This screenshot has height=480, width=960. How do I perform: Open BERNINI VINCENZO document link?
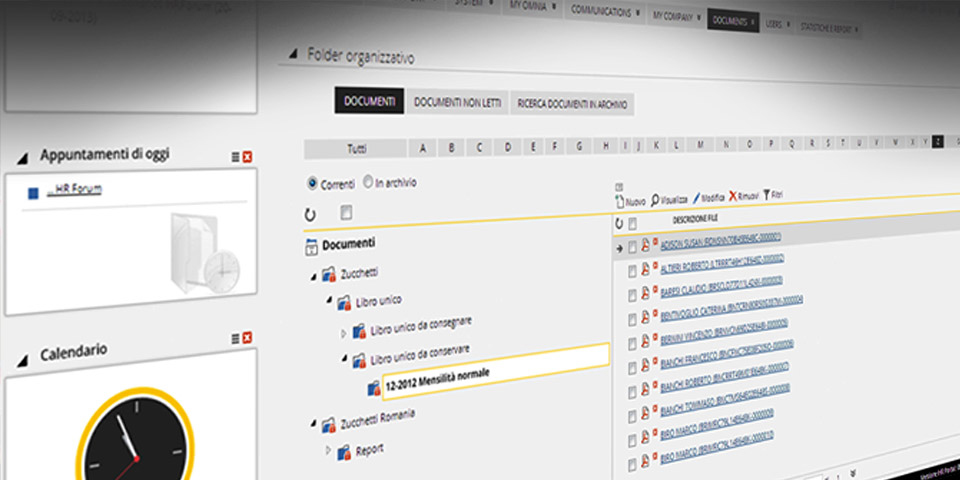(724, 331)
